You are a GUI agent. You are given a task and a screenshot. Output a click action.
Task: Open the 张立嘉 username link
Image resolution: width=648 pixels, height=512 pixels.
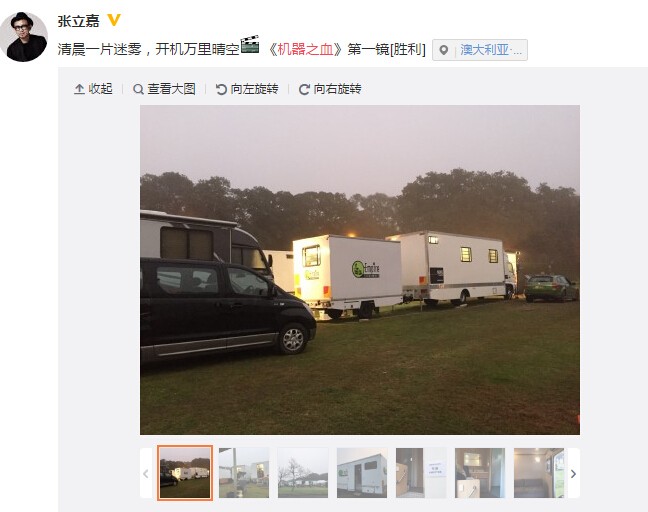pos(79,21)
